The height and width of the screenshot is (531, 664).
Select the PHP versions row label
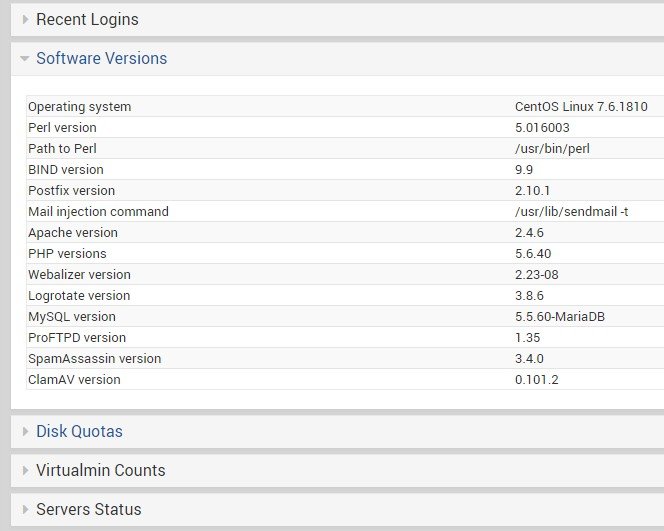tap(67, 254)
